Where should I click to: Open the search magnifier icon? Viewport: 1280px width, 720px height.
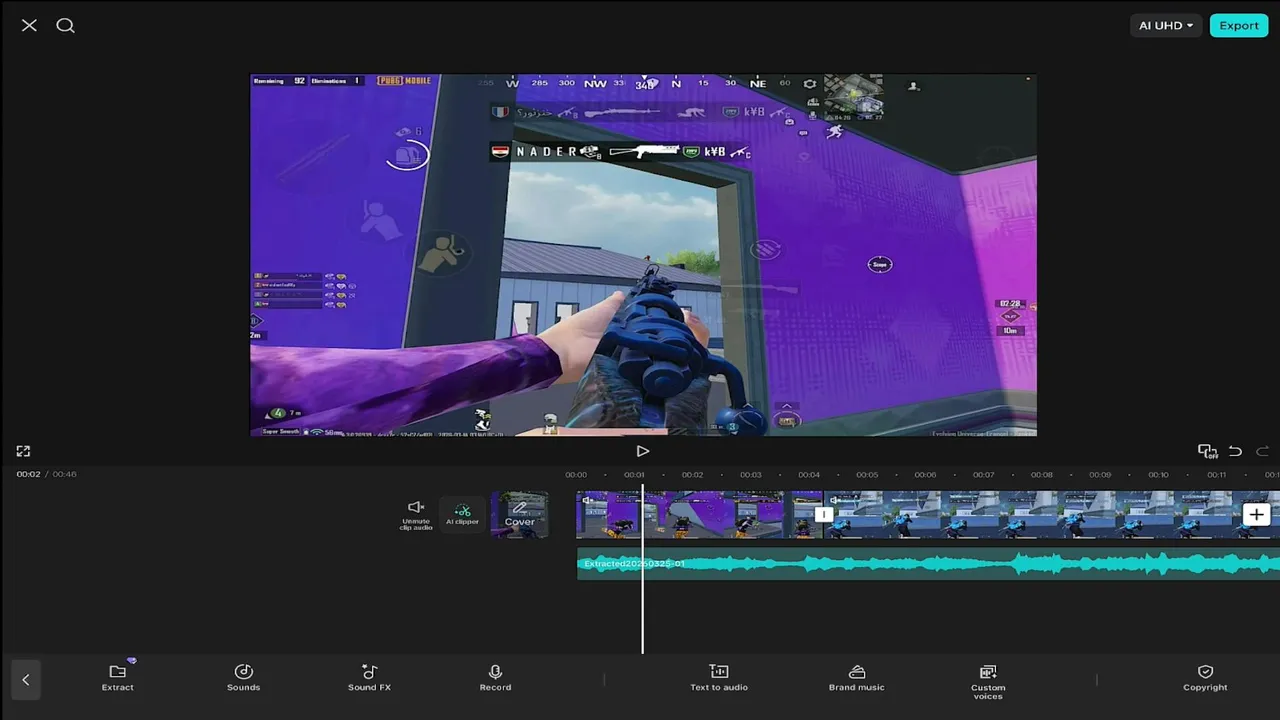pos(65,25)
